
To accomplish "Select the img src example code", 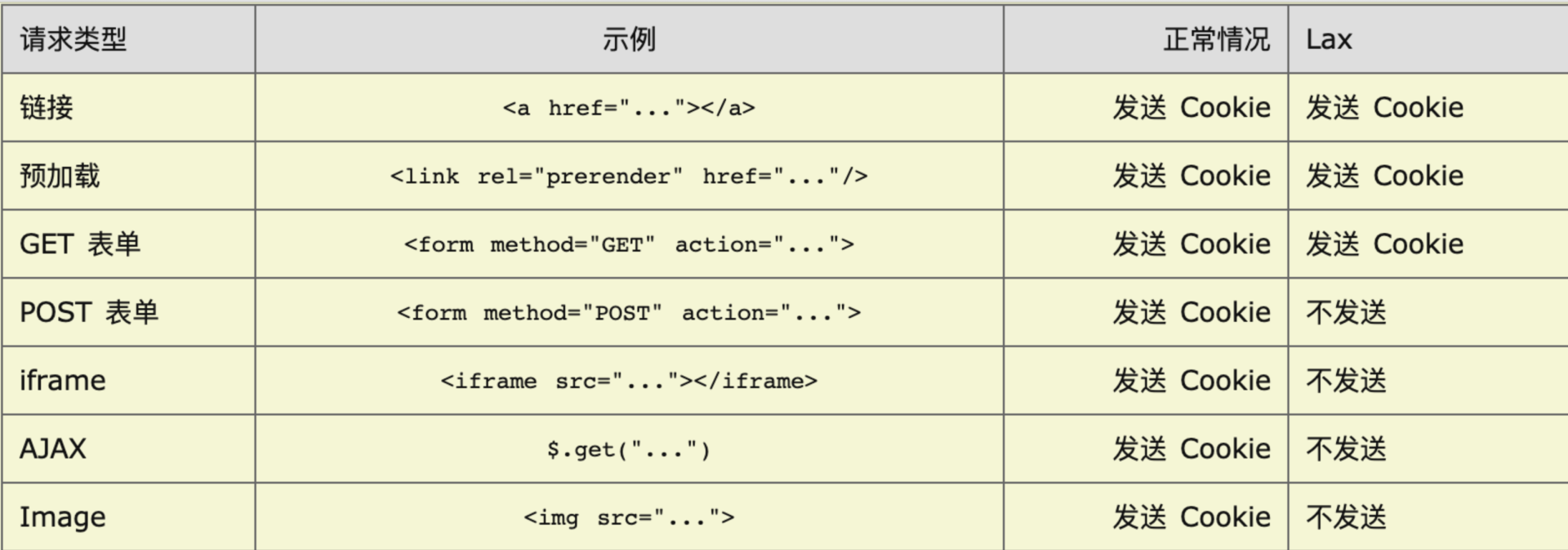I will pyautogui.click(x=629, y=517).
